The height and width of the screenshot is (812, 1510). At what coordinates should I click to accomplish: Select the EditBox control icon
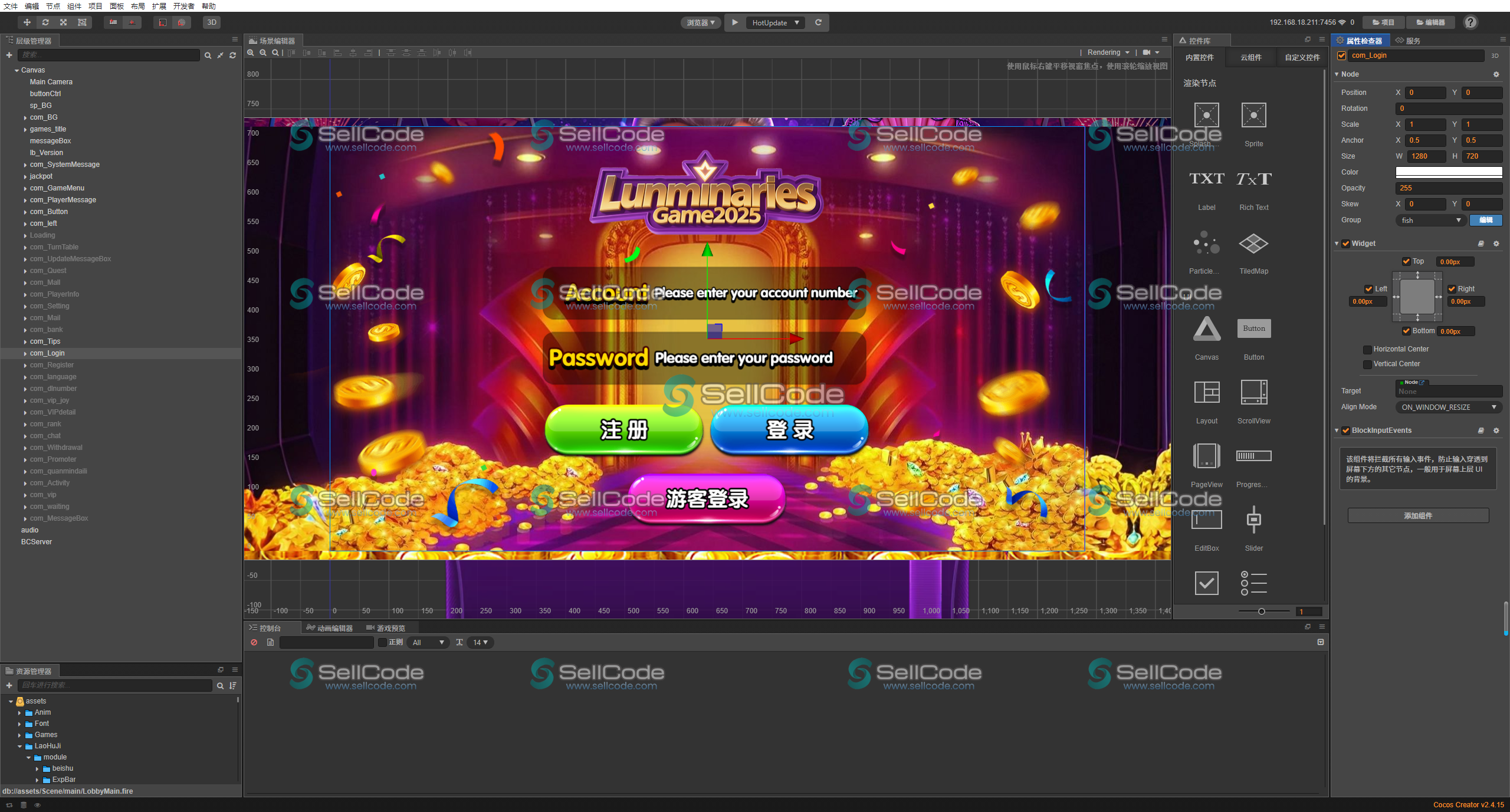[x=1206, y=520]
